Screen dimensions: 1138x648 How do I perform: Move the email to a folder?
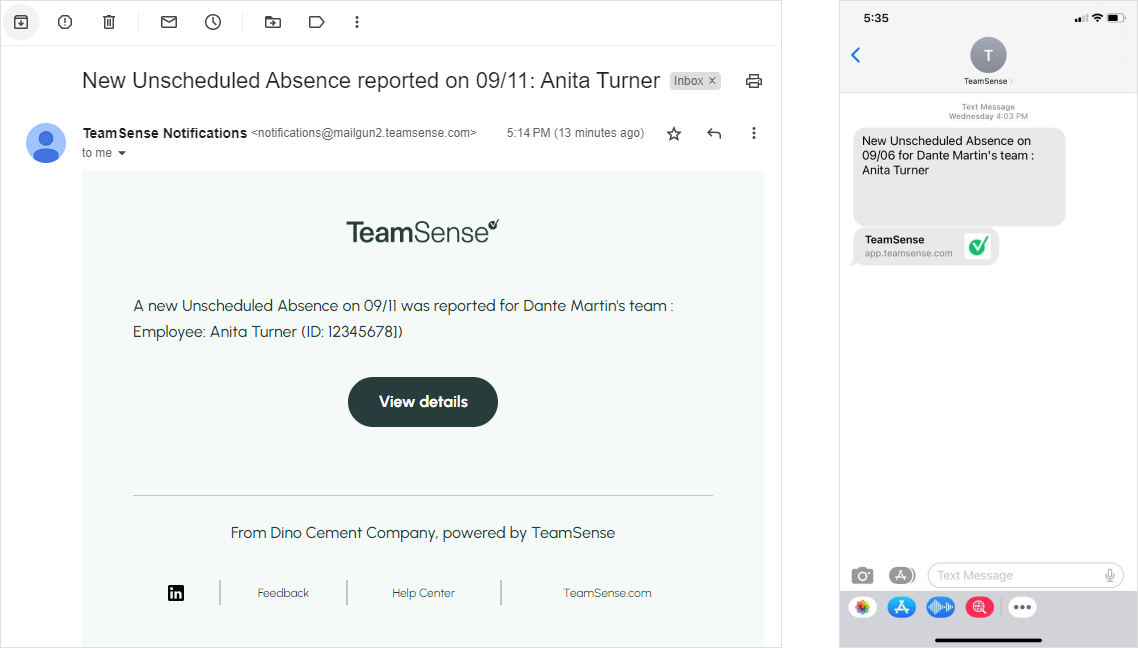[x=273, y=21]
